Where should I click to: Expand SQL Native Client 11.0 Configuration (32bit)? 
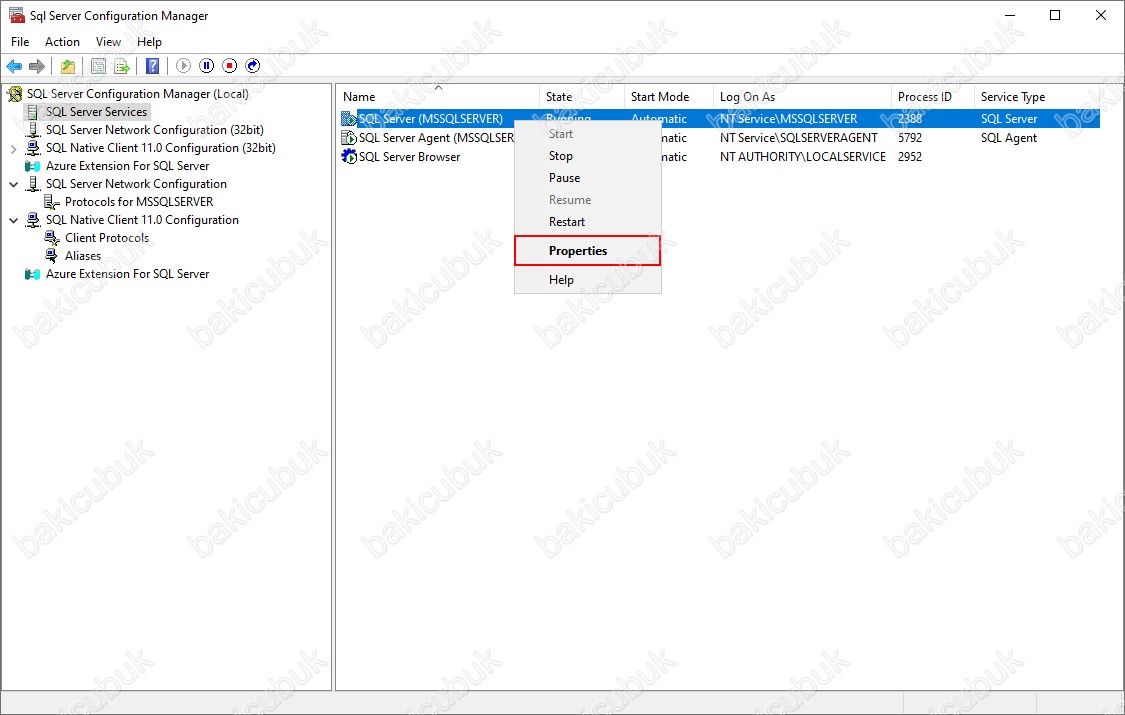point(13,148)
